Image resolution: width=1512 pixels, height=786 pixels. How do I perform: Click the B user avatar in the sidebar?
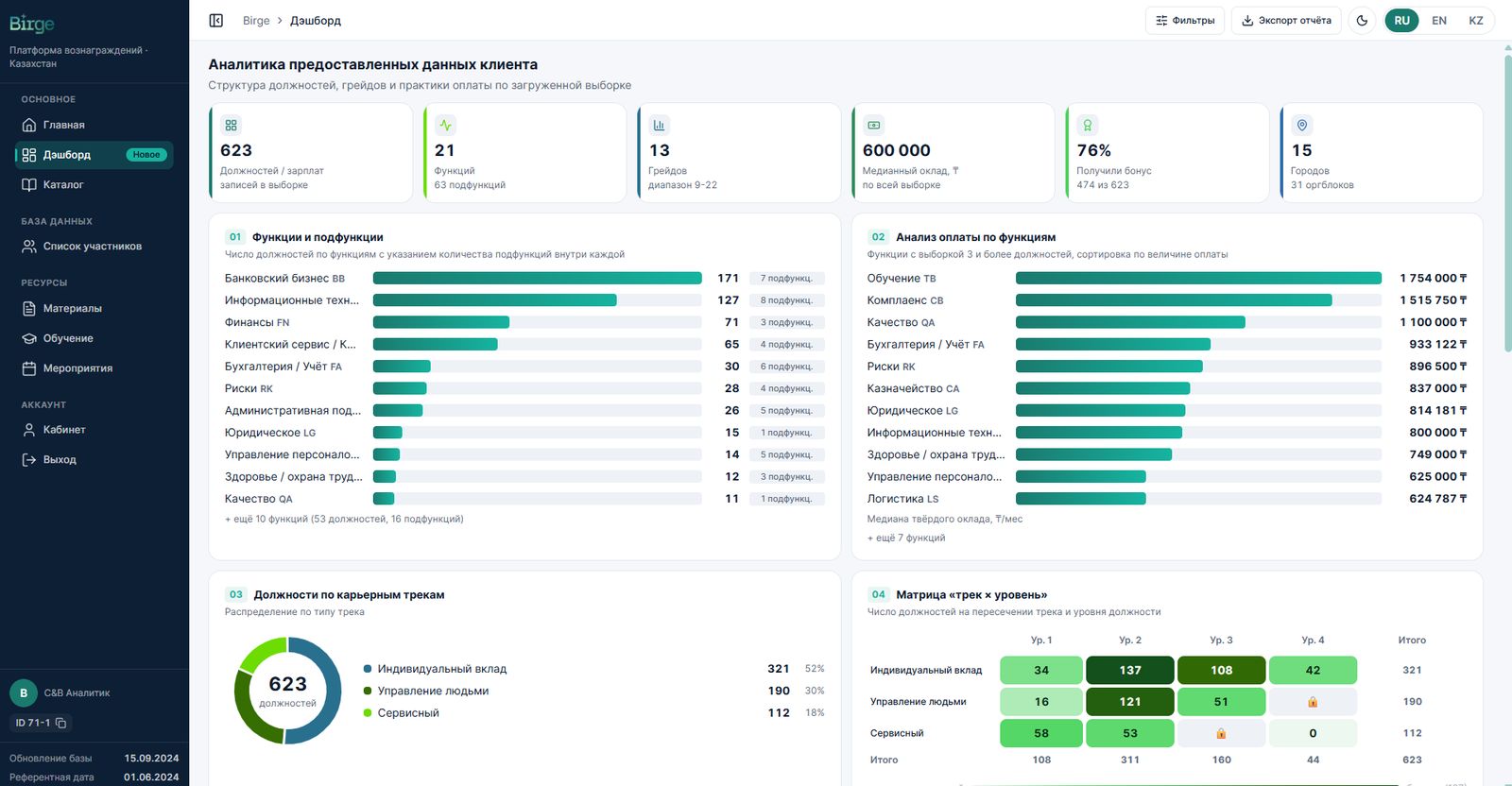click(24, 693)
